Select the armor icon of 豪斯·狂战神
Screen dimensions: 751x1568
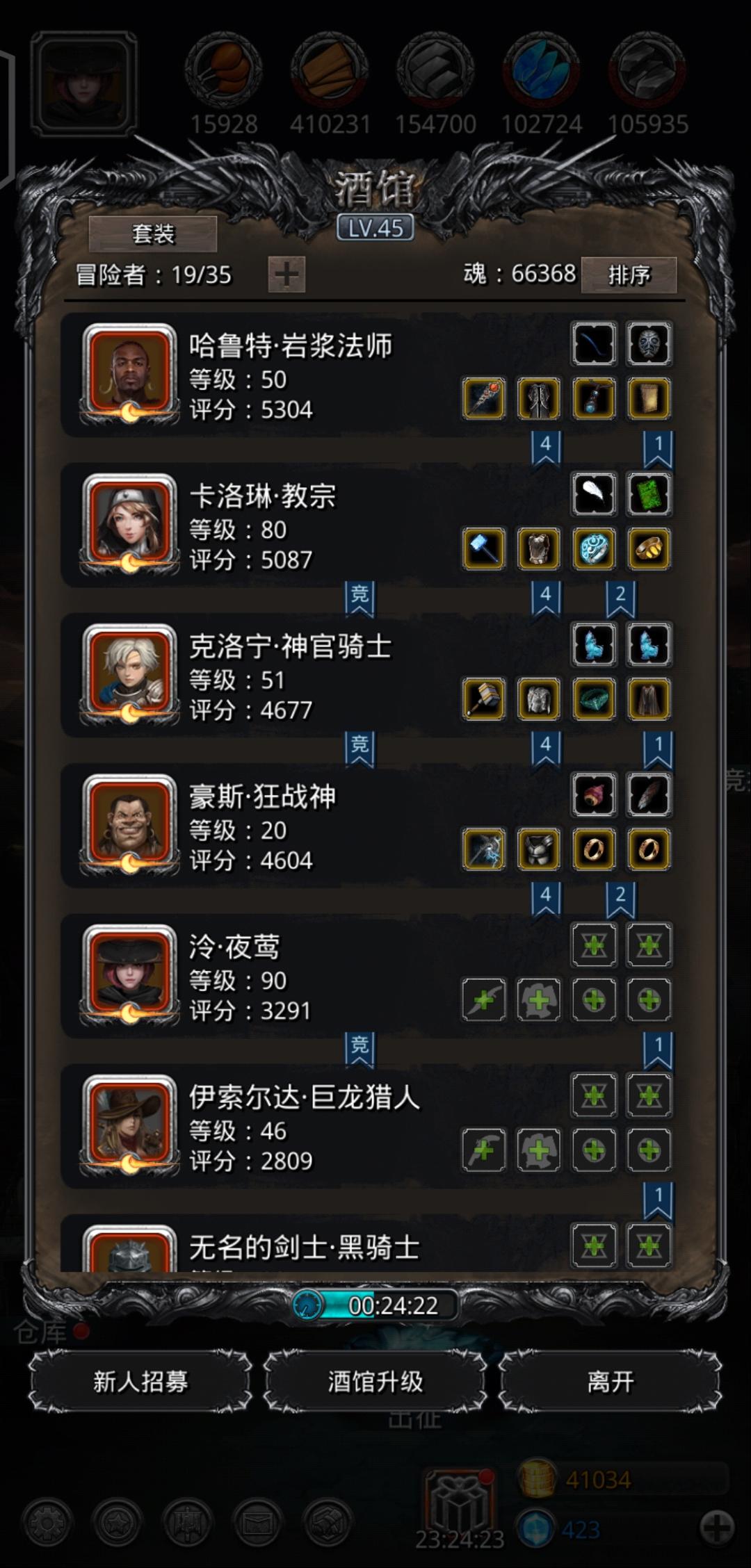pos(539,849)
